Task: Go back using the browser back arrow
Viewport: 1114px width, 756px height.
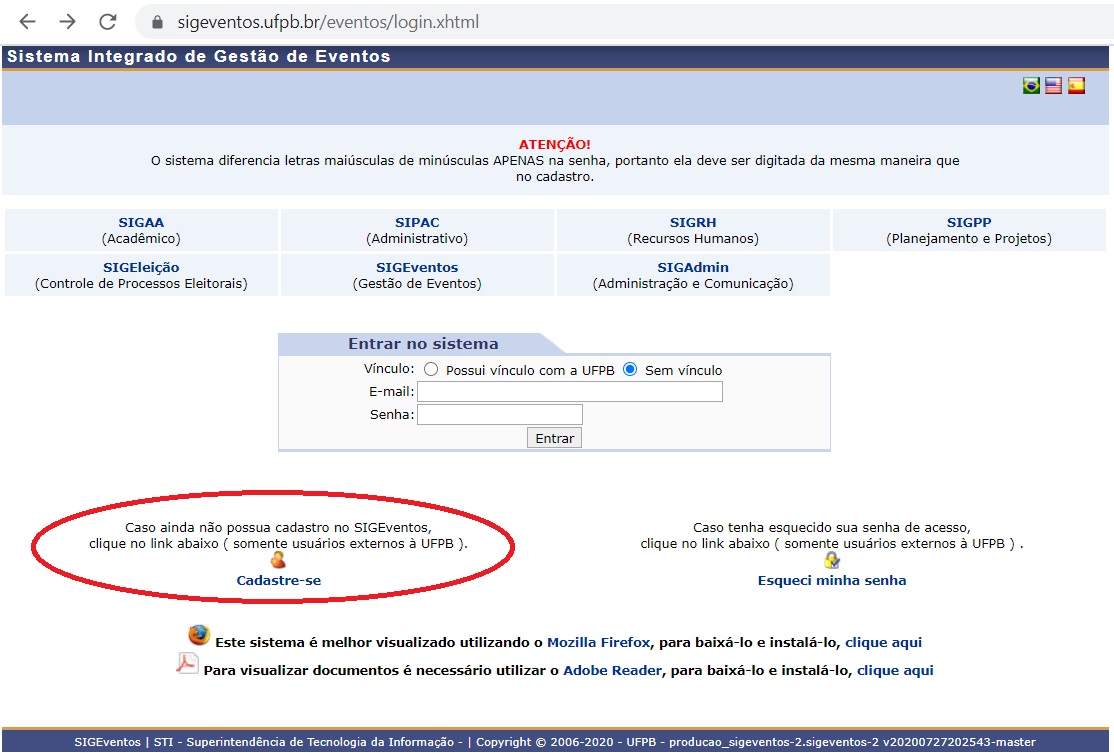Action: [x=27, y=20]
